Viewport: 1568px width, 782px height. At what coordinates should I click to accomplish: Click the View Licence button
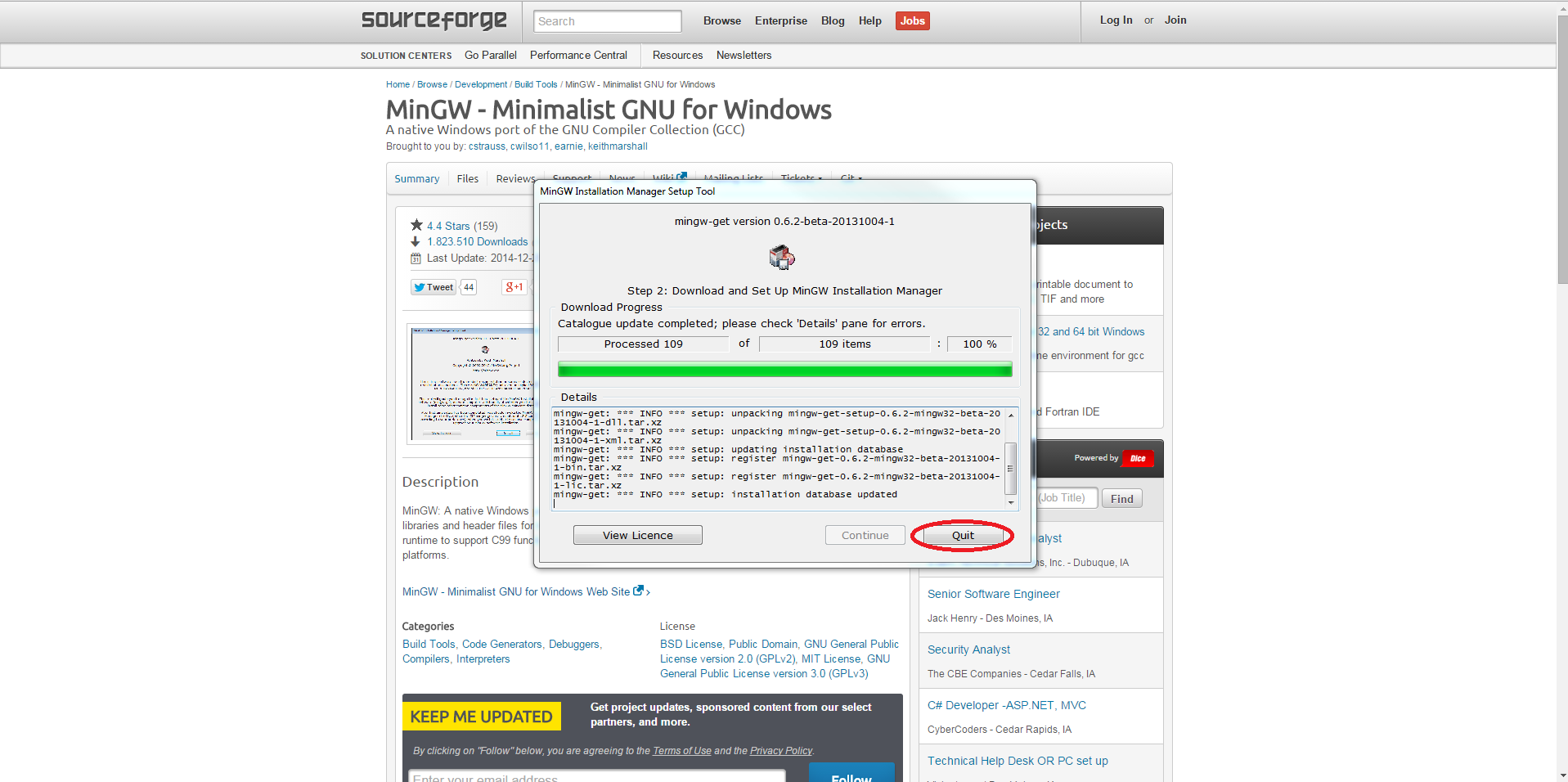(638, 535)
